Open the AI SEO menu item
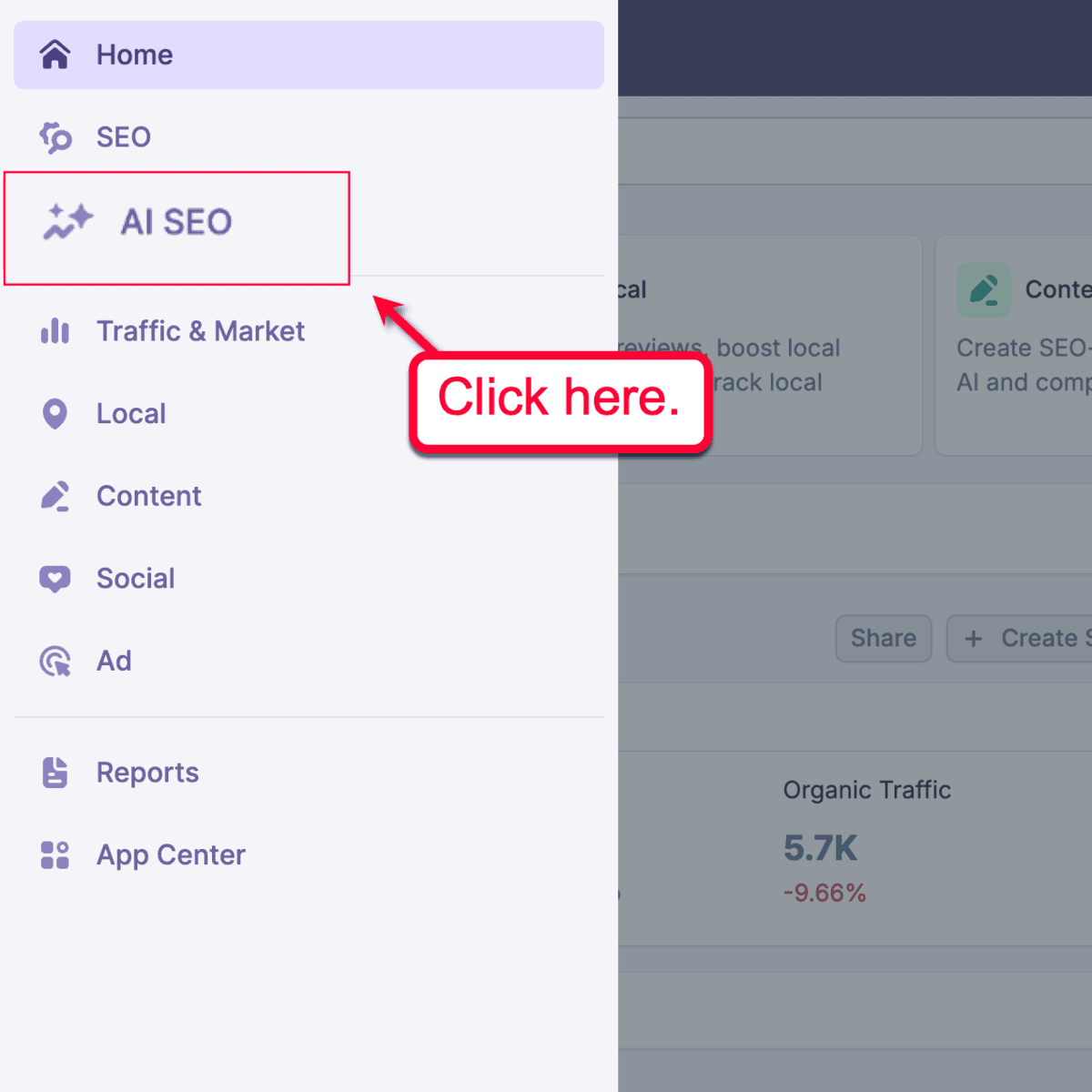1092x1092 pixels. click(176, 222)
